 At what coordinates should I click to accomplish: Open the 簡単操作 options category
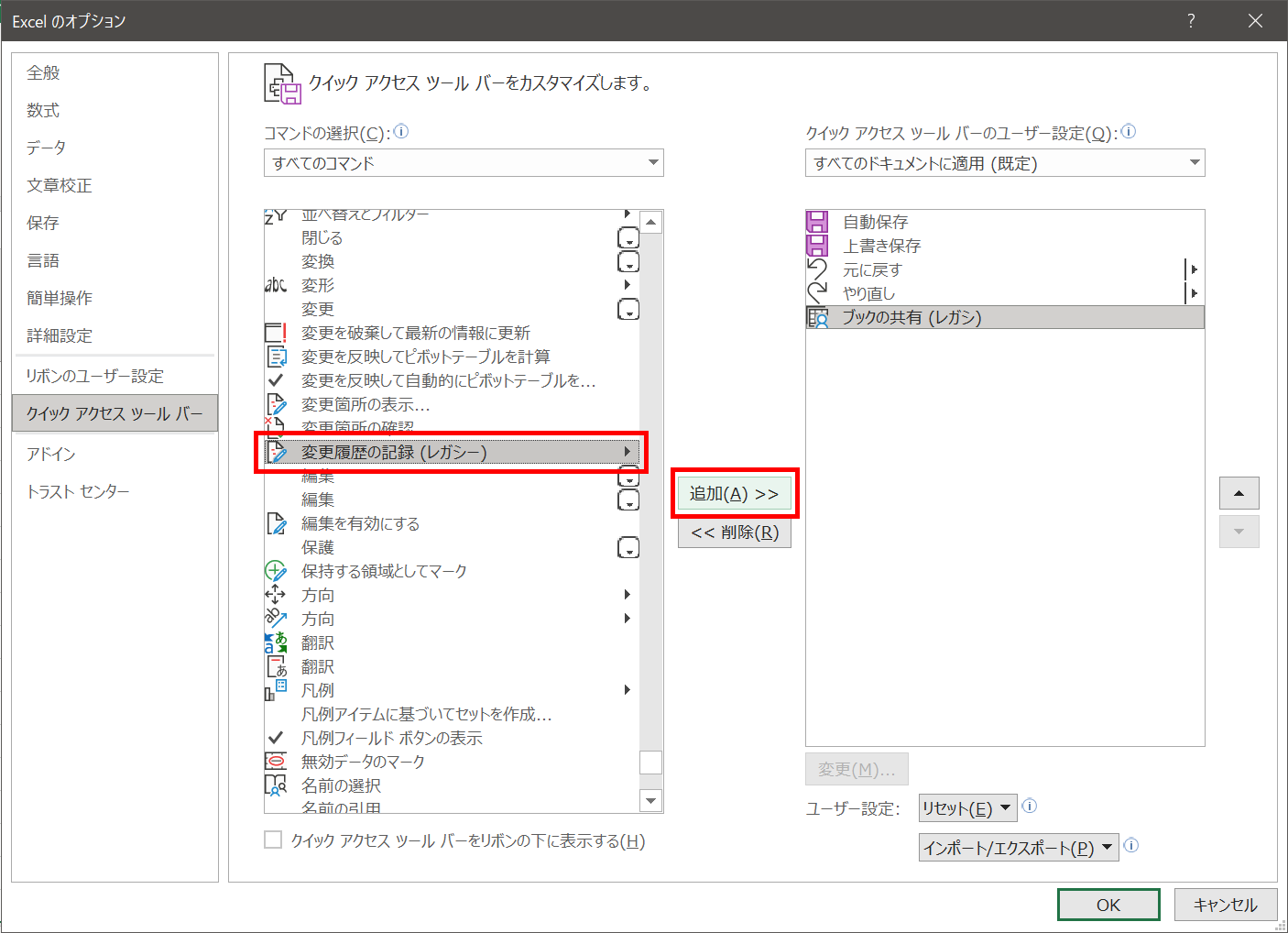[115, 298]
